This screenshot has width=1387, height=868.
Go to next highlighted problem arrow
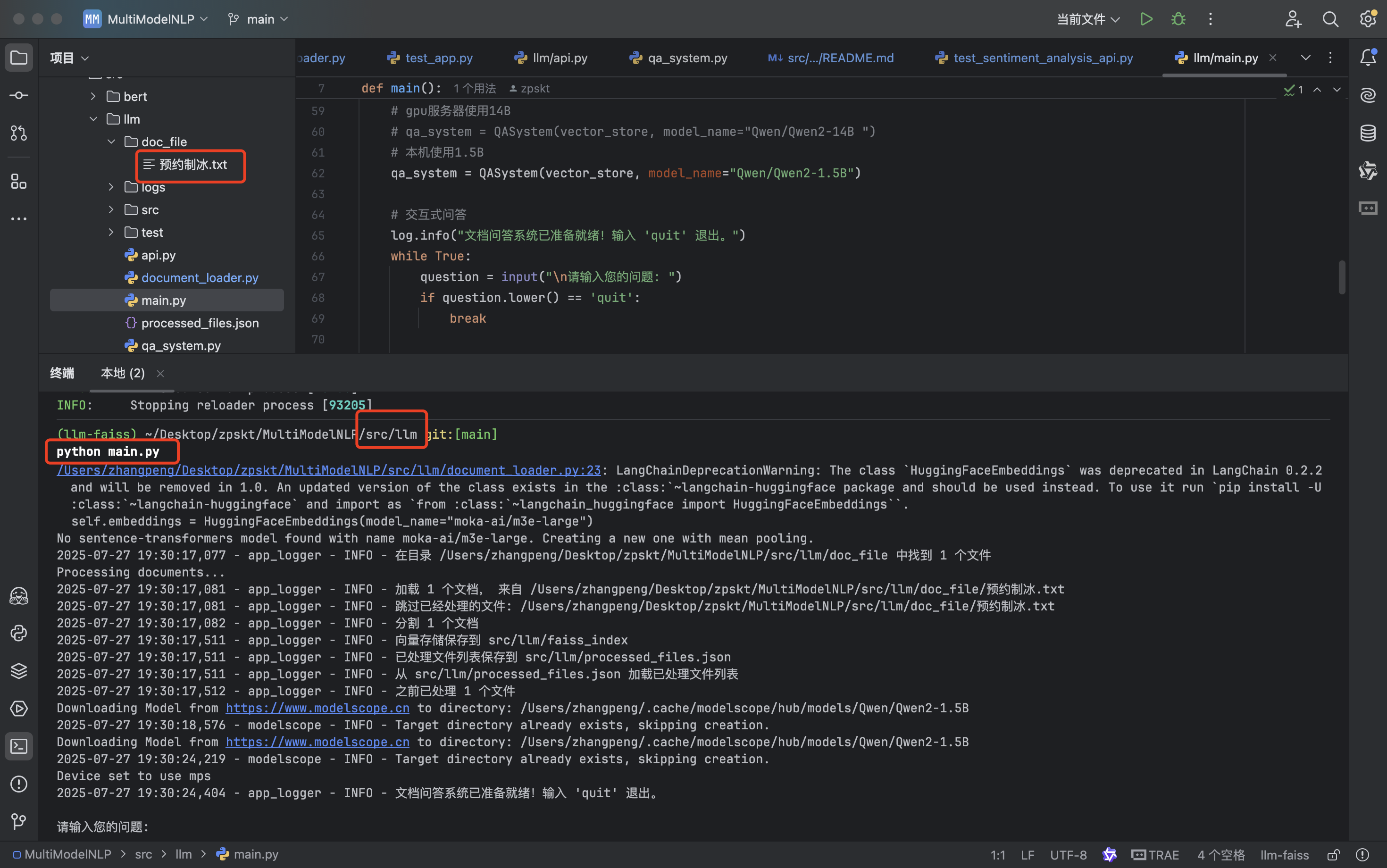1337,90
